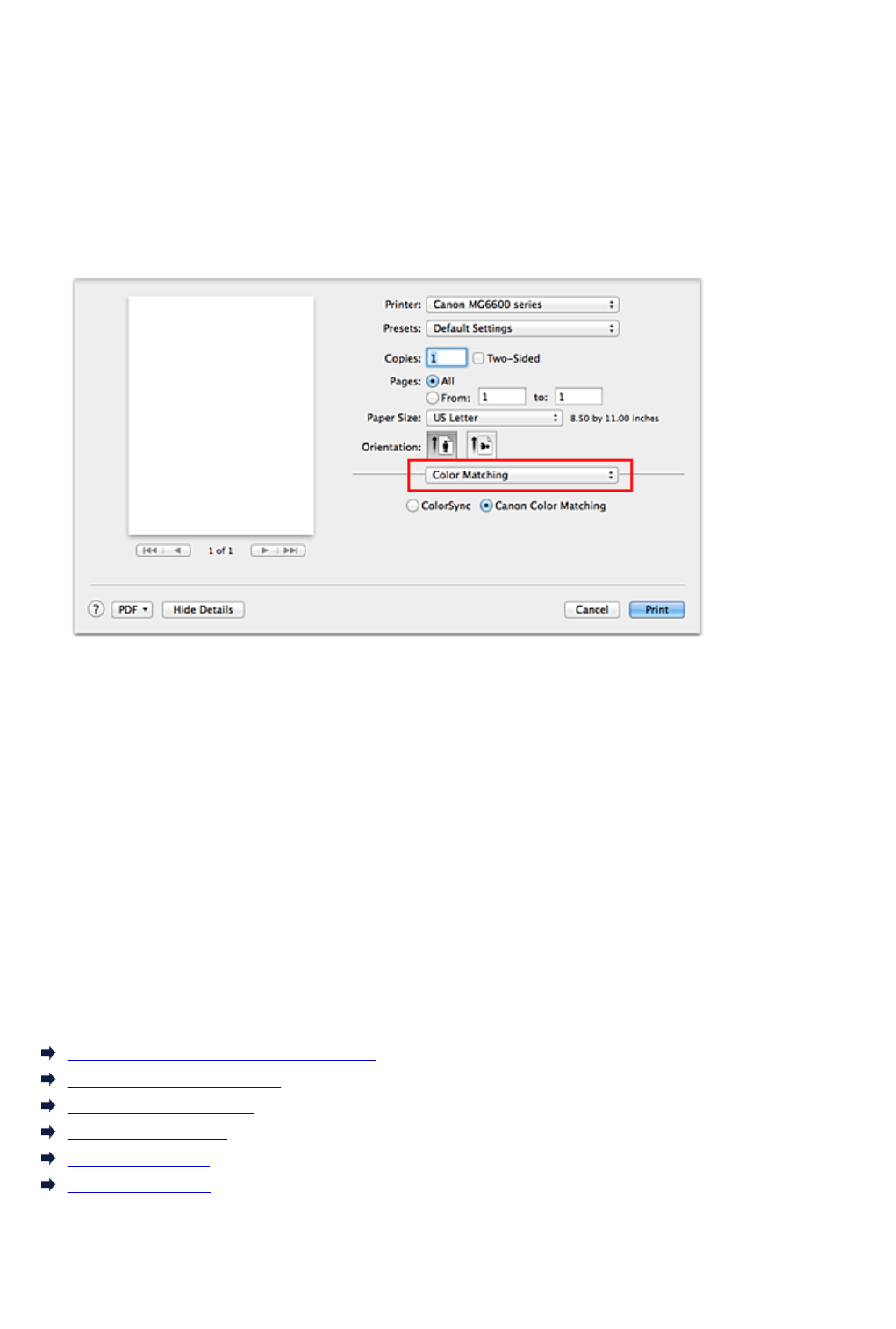Enable the Two-Sided checkbox
Image resolution: width=896 pixels, height=1329 pixels.
[x=478, y=358]
